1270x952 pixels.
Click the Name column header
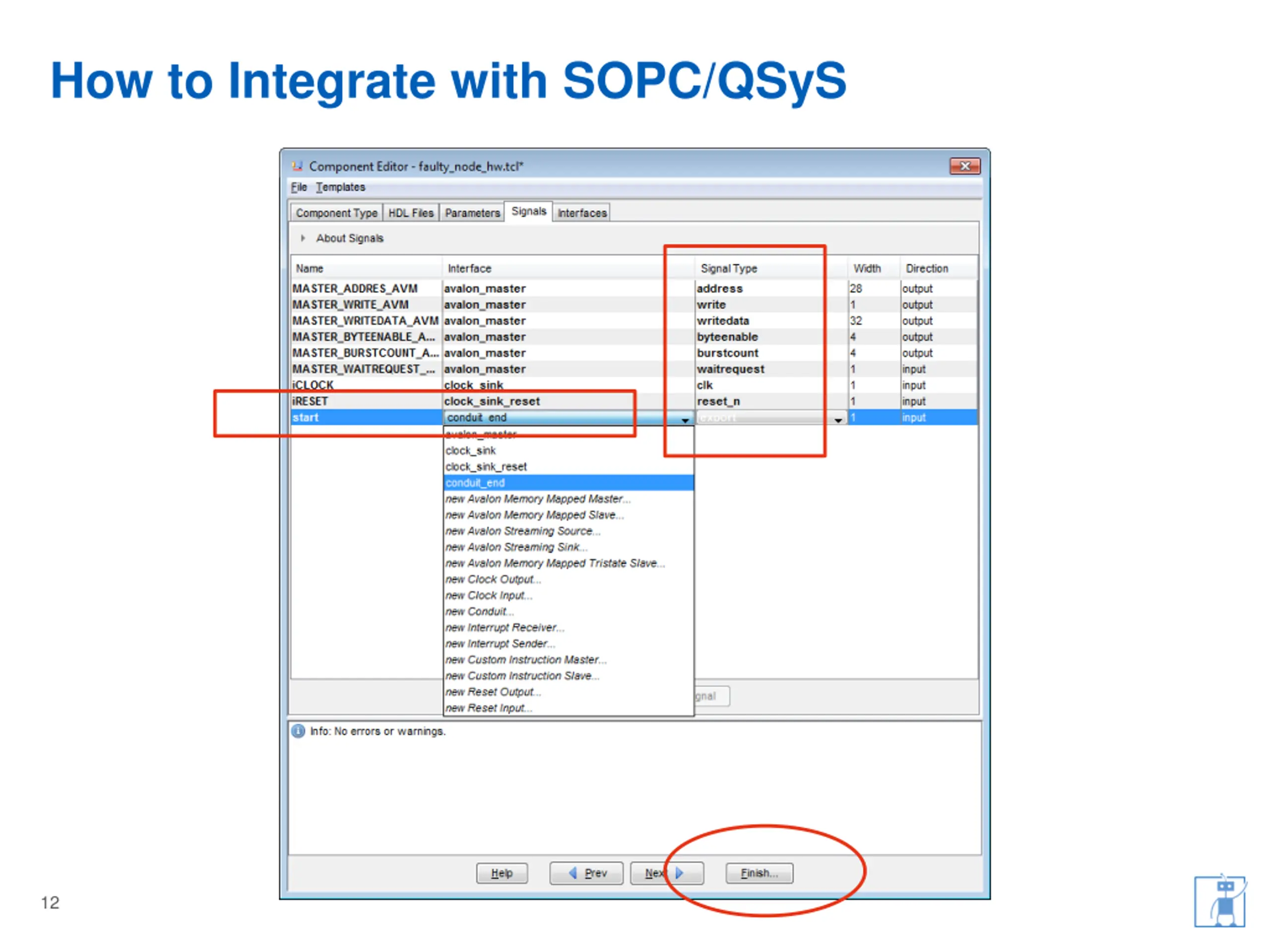coord(366,269)
